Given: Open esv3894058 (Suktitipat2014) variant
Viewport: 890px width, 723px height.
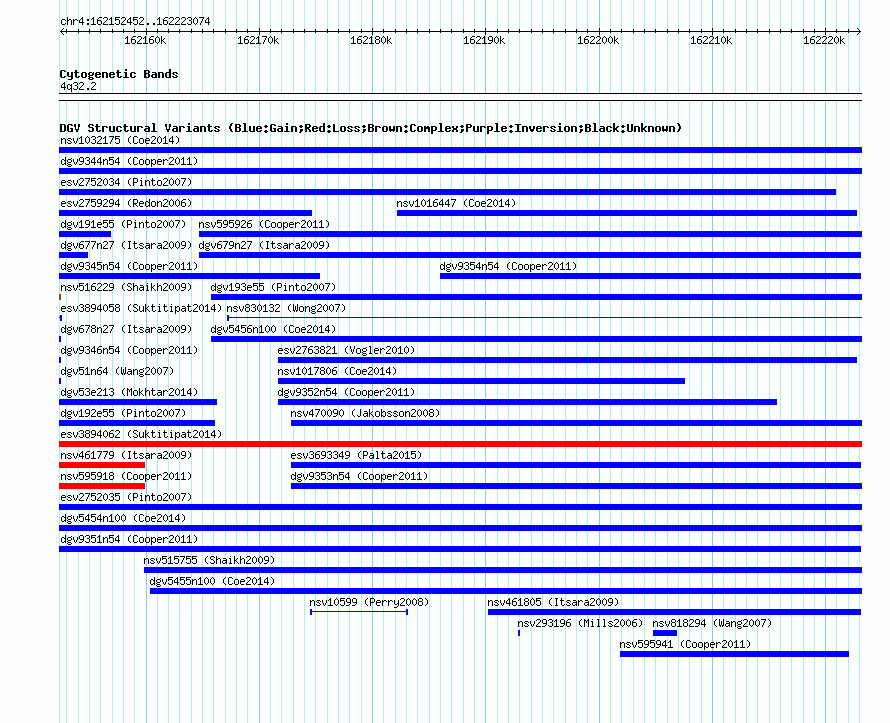Looking at the screenshot, I should [x=141, y=308].
